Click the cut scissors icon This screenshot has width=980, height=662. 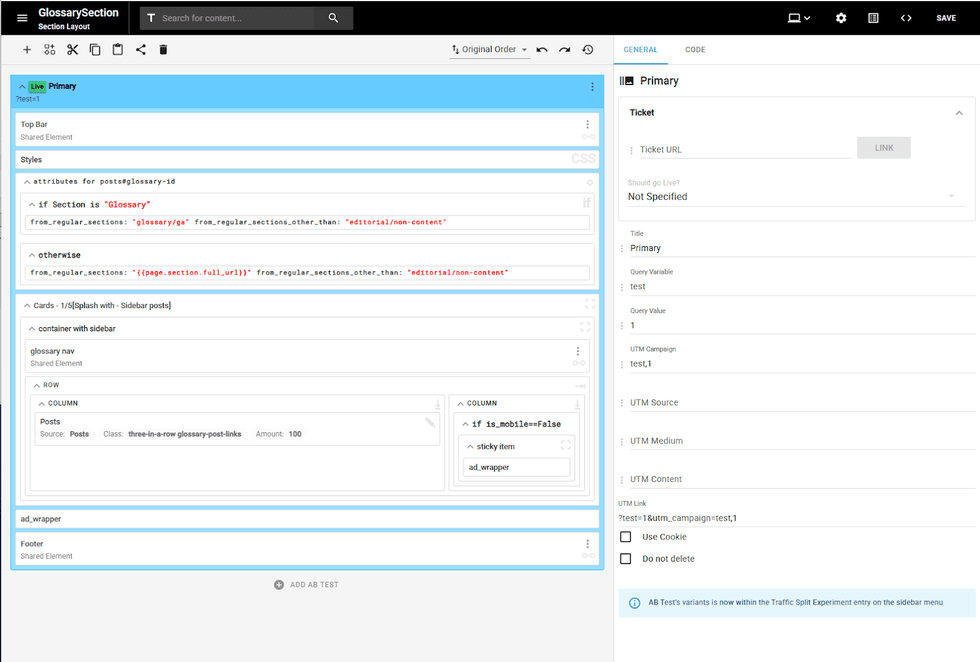(72, 50)
